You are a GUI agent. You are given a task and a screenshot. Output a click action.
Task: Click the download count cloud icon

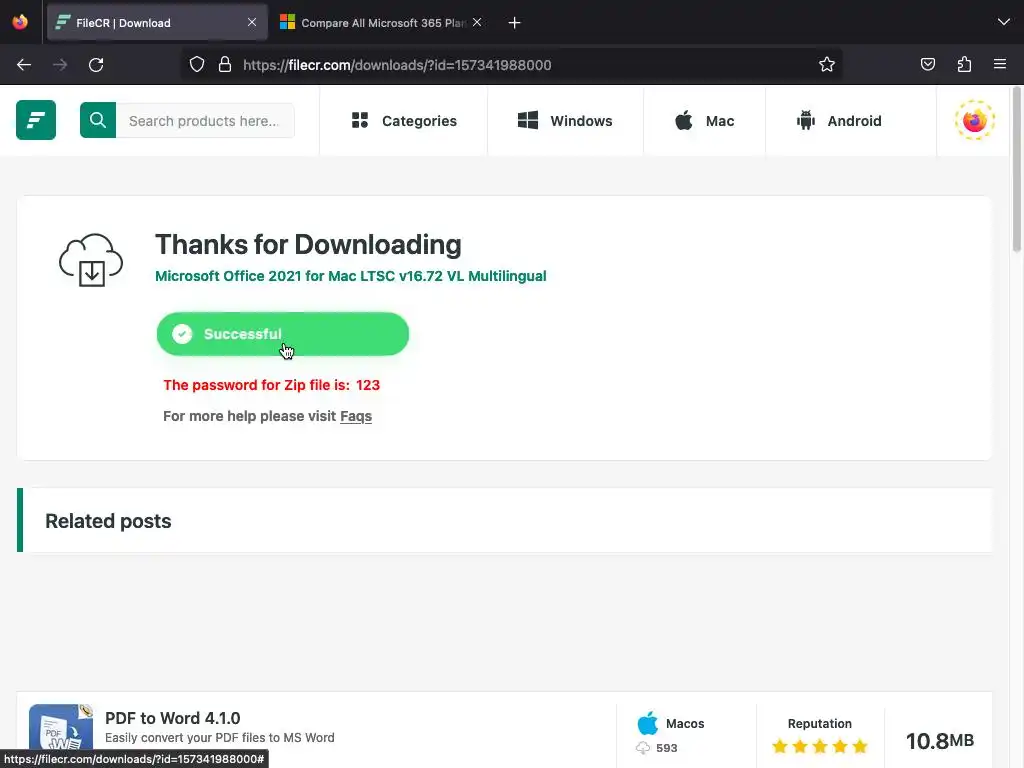[643, 748]
